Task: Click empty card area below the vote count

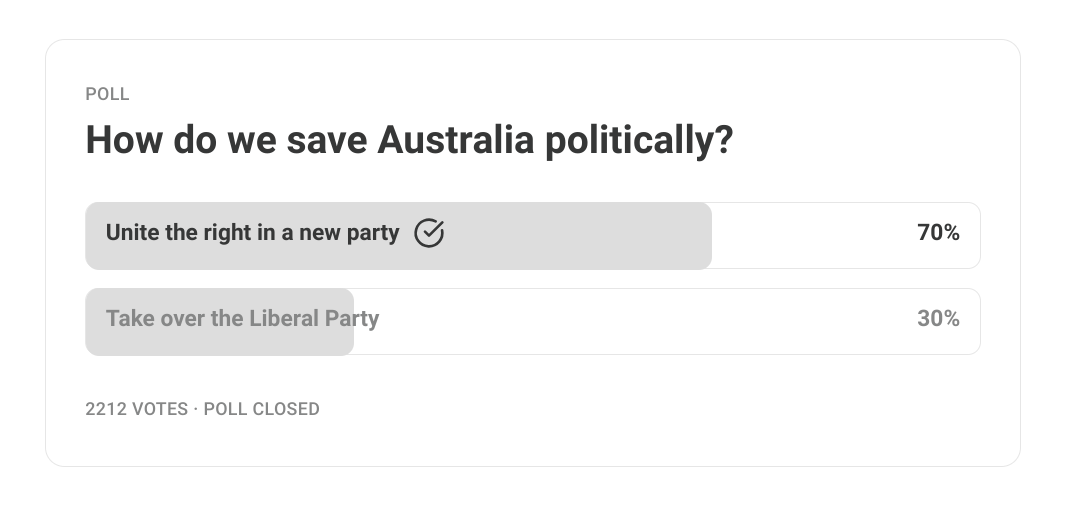Action: tap(533, 442)
